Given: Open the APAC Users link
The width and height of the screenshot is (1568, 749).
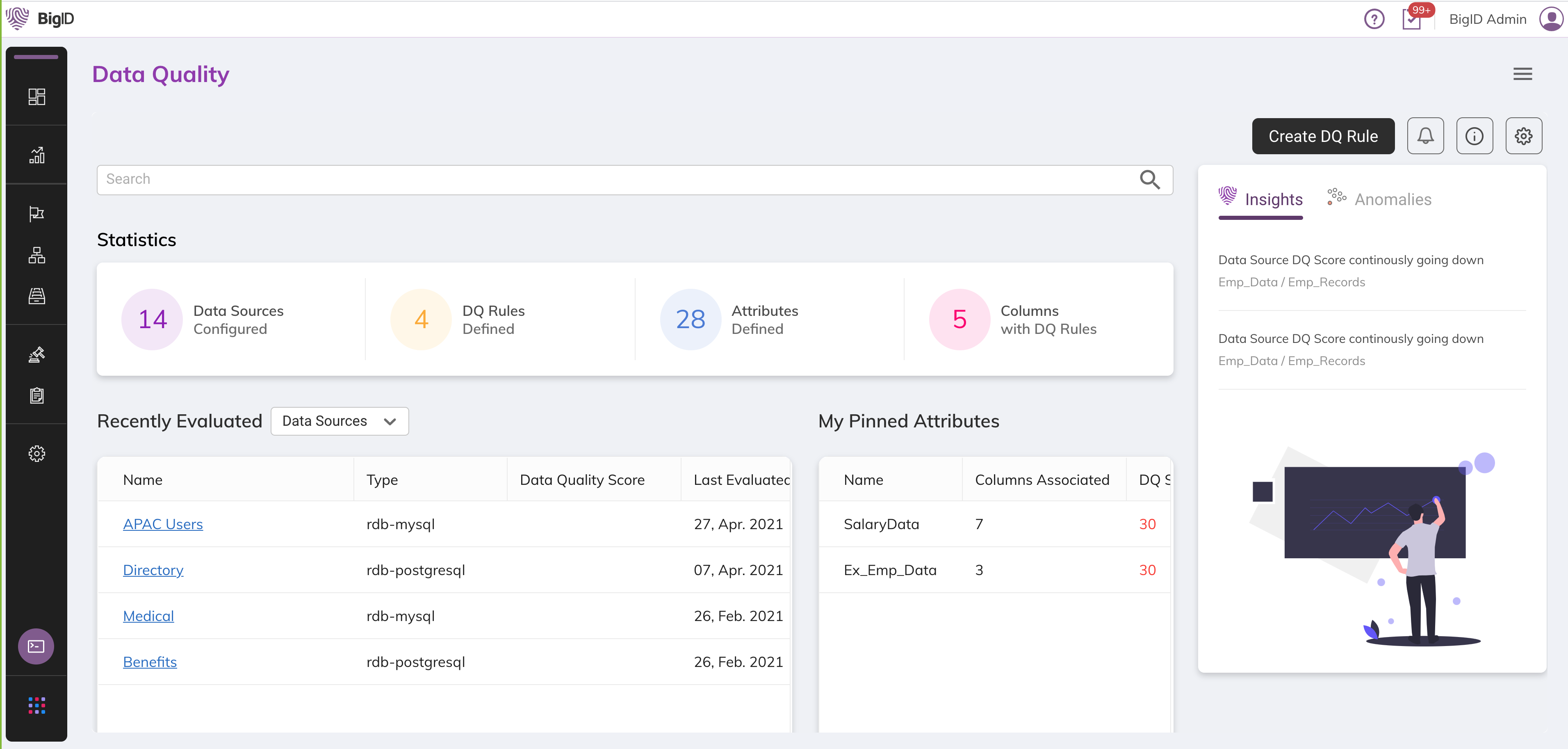Looking at the screenshot, I should tap(162, 524).
